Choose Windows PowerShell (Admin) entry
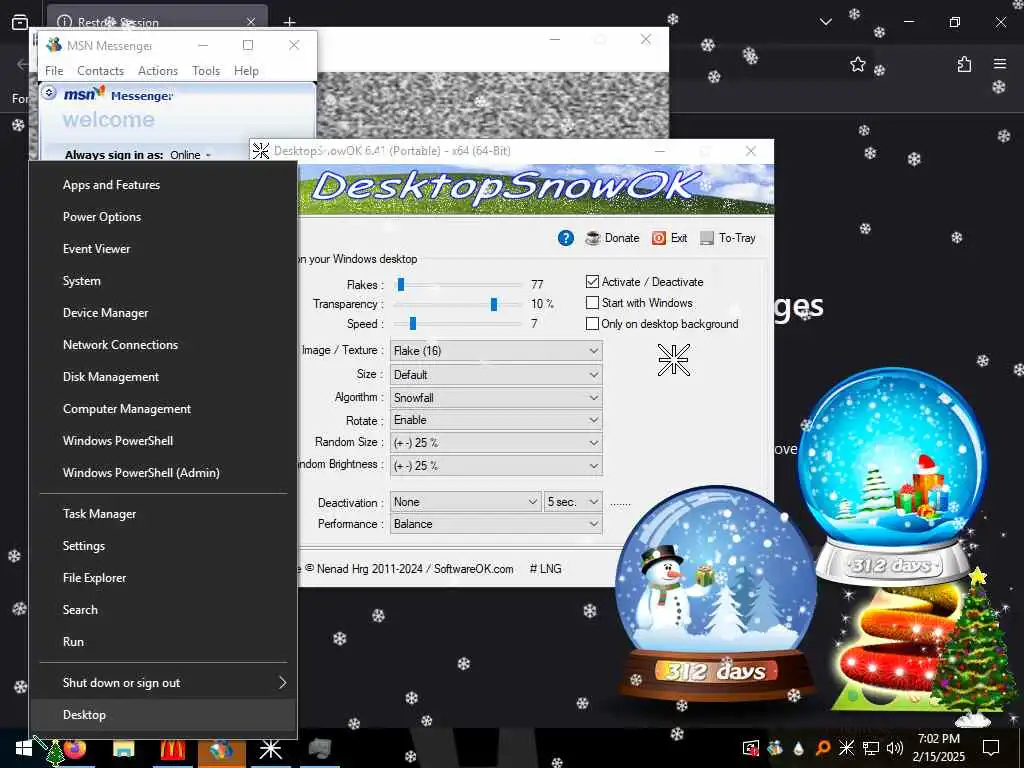 tap(163, 473)
